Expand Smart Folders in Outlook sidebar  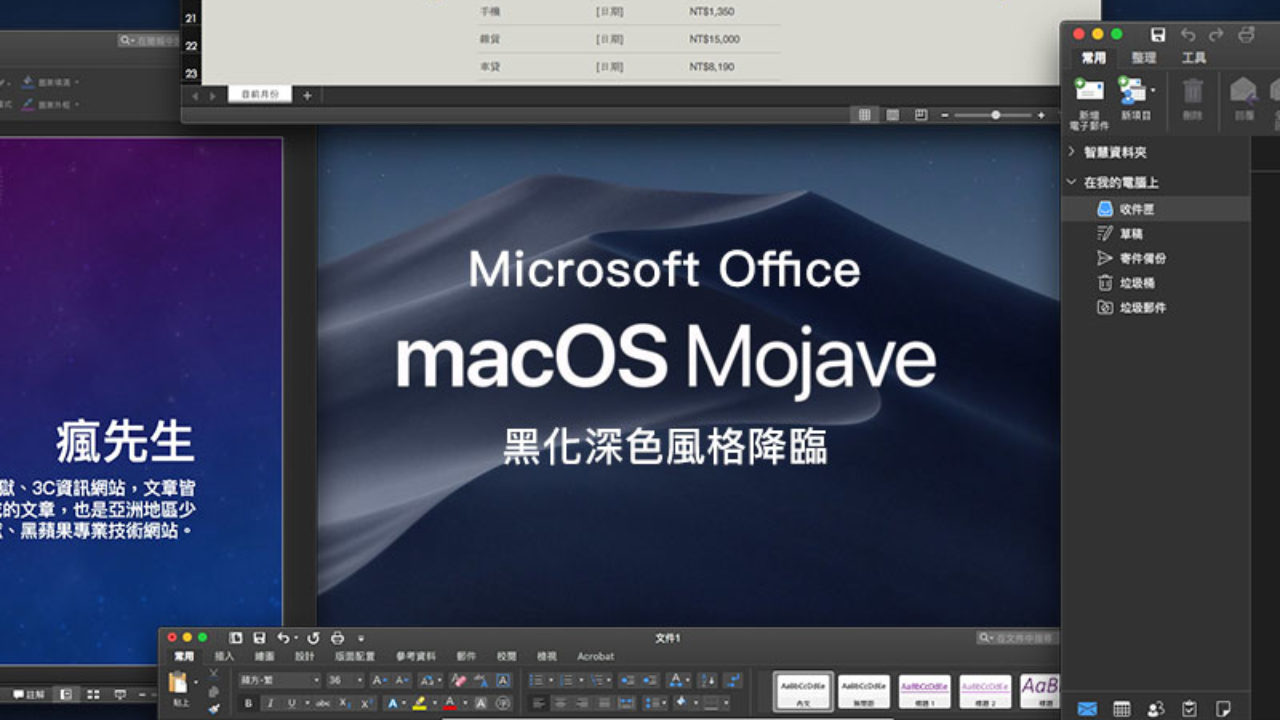[1072, 152]
